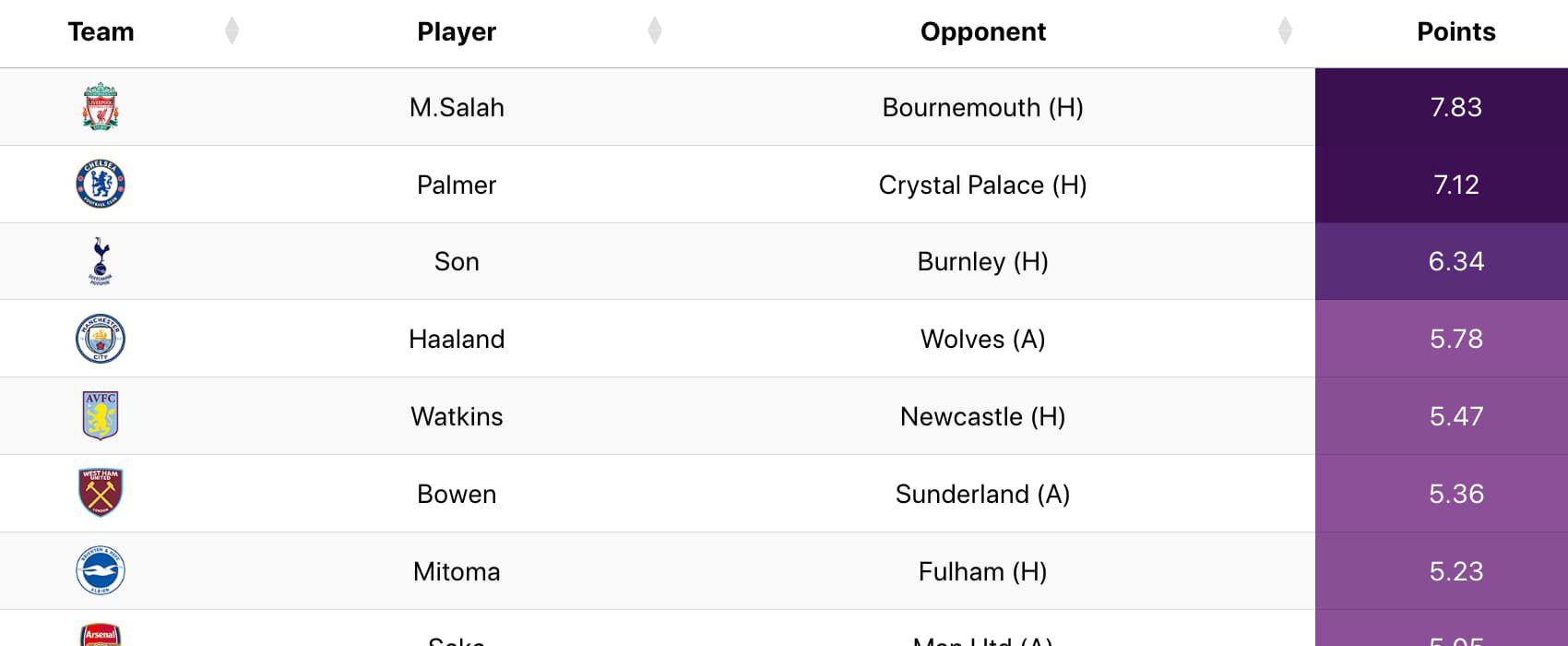The image size is (1568, 646).
Task: Click the Aston Villa AVFC crest
Action: pos(101,415)
